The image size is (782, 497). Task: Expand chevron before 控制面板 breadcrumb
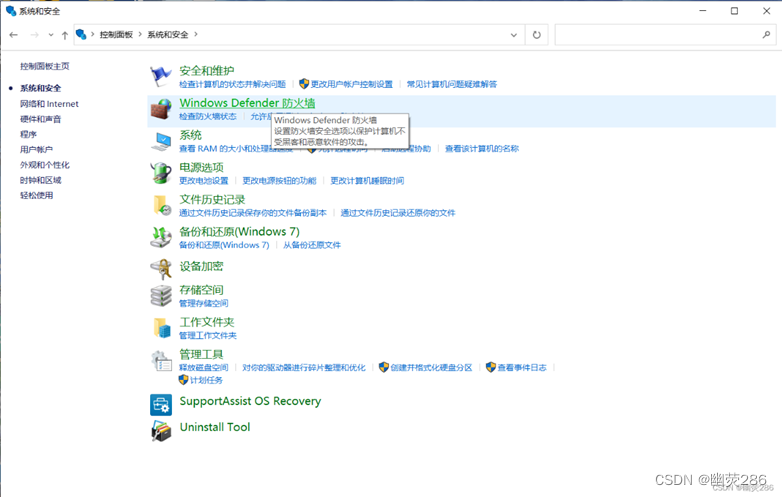pyautogui.click(x=92, y=34)
